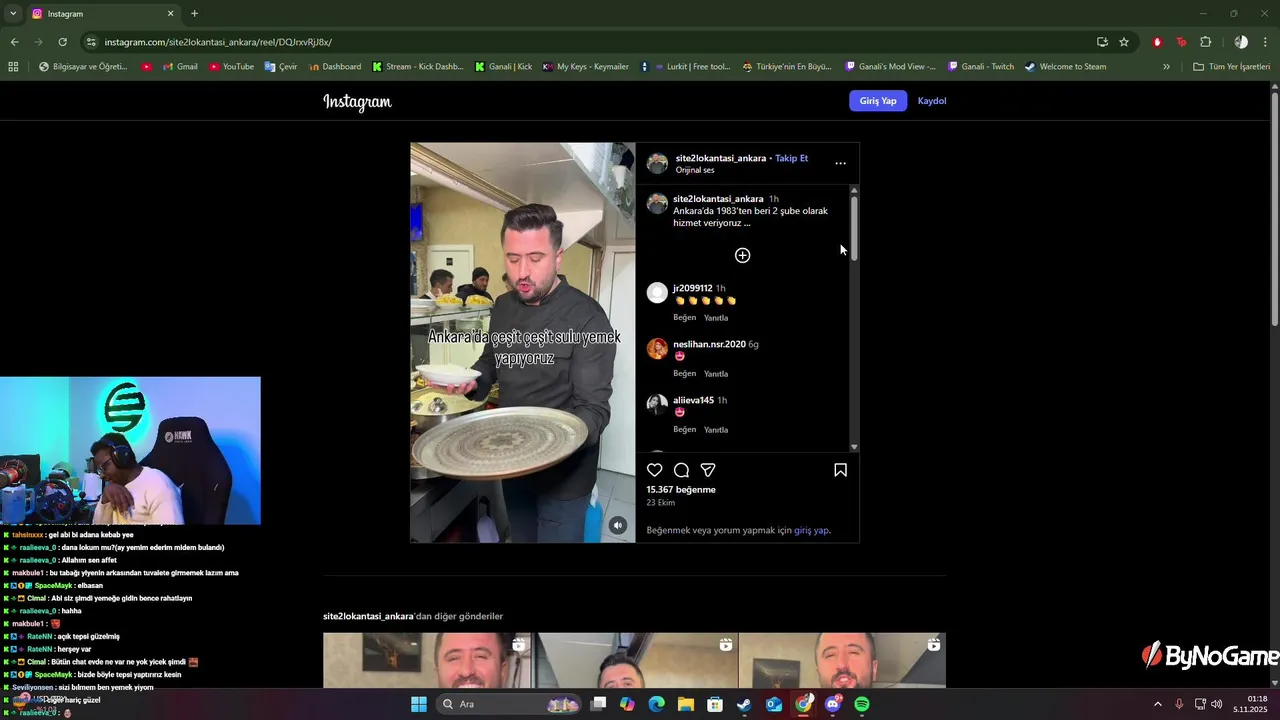Open Steam from the taskbar

pyautogui.click(x=744, y=704)
